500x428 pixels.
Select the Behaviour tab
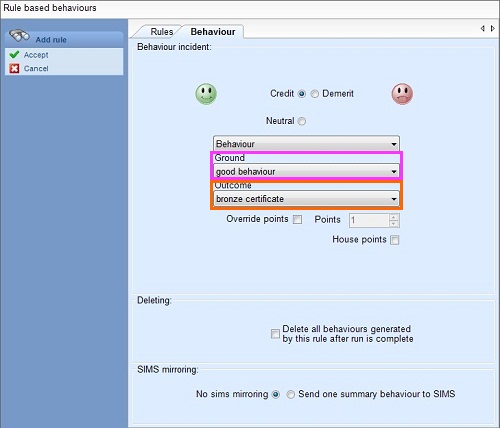[x=213, y=32]
